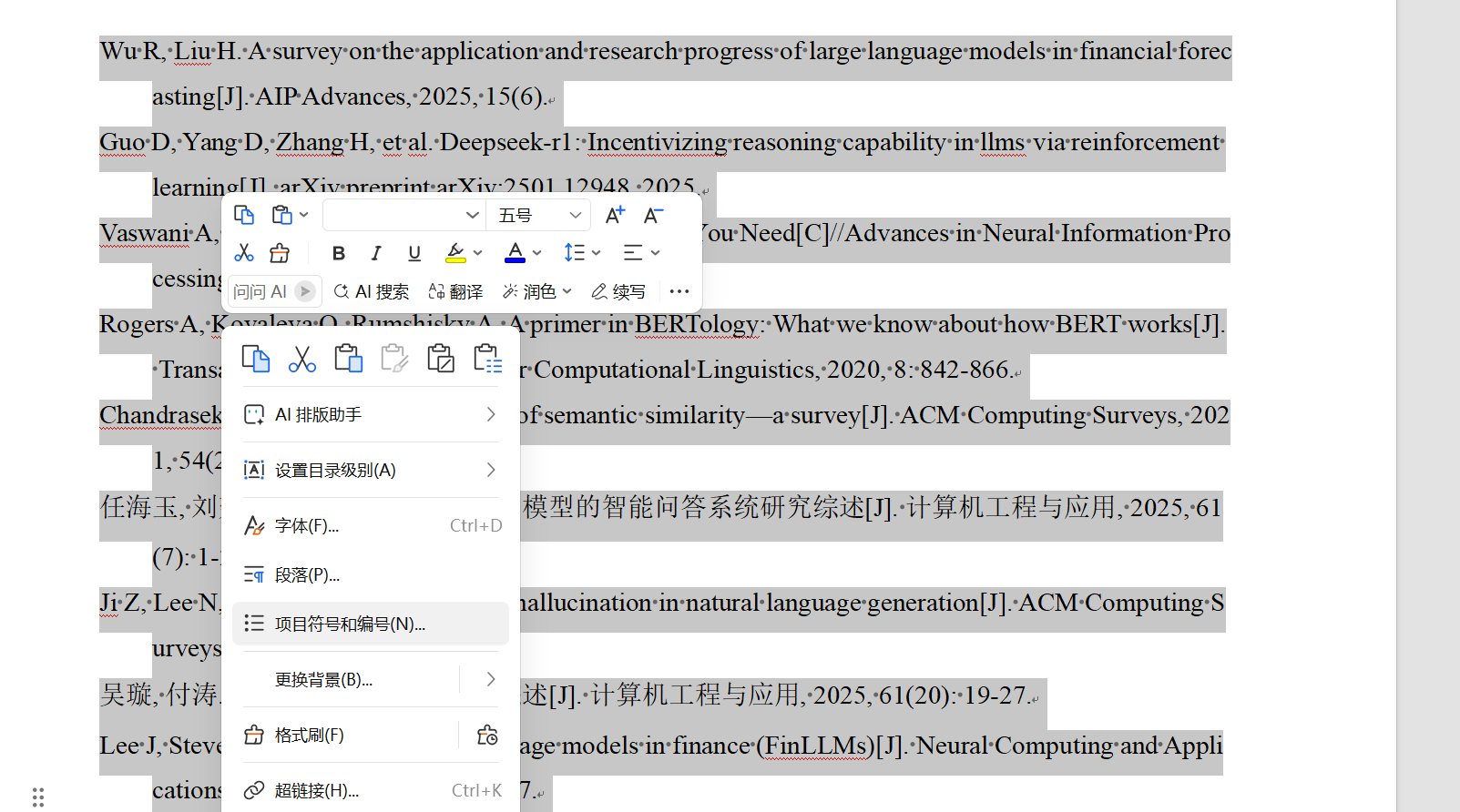Open more options ellipsis in mini toolbar

pyautogui.click(x=679, y=291)
